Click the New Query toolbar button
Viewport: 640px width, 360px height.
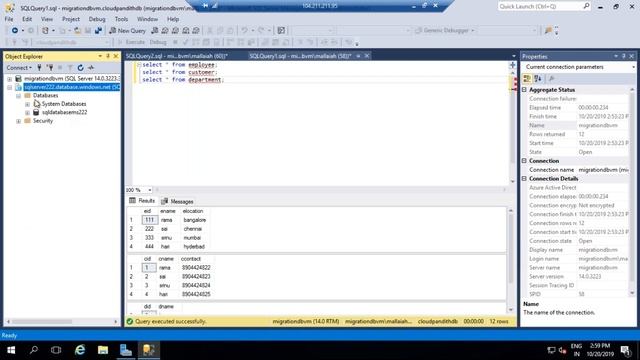click(x=127, y=31)
